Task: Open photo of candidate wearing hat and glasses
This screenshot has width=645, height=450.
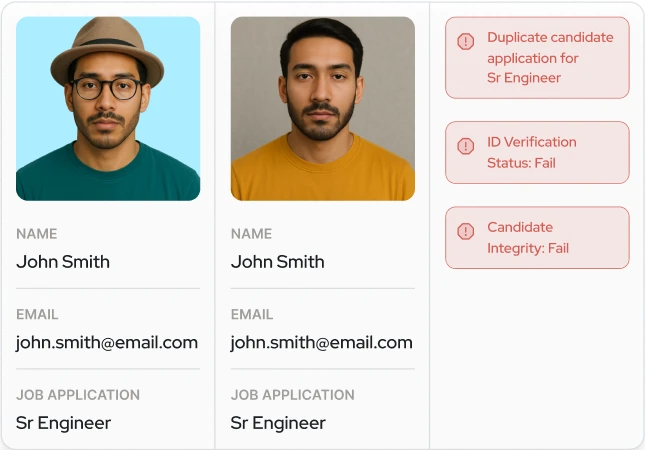Action: (108, 108)
